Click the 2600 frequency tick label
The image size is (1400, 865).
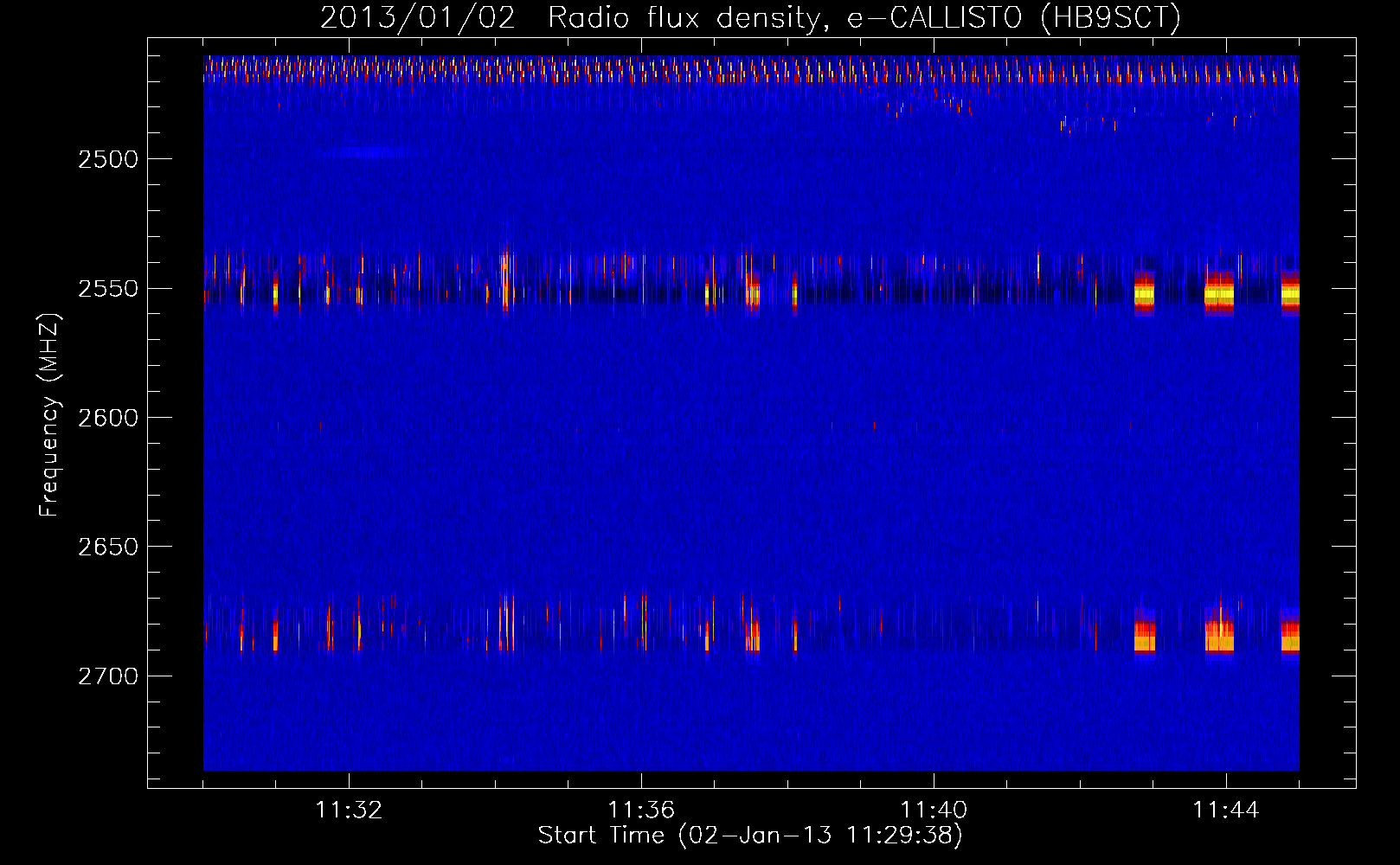tap(108, 418)
